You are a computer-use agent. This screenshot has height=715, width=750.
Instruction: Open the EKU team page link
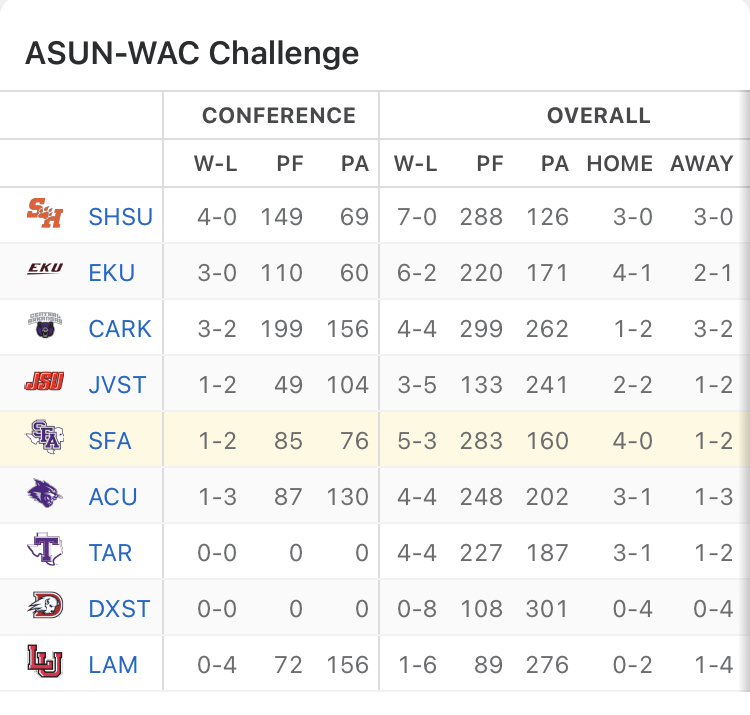pos(112,273)
